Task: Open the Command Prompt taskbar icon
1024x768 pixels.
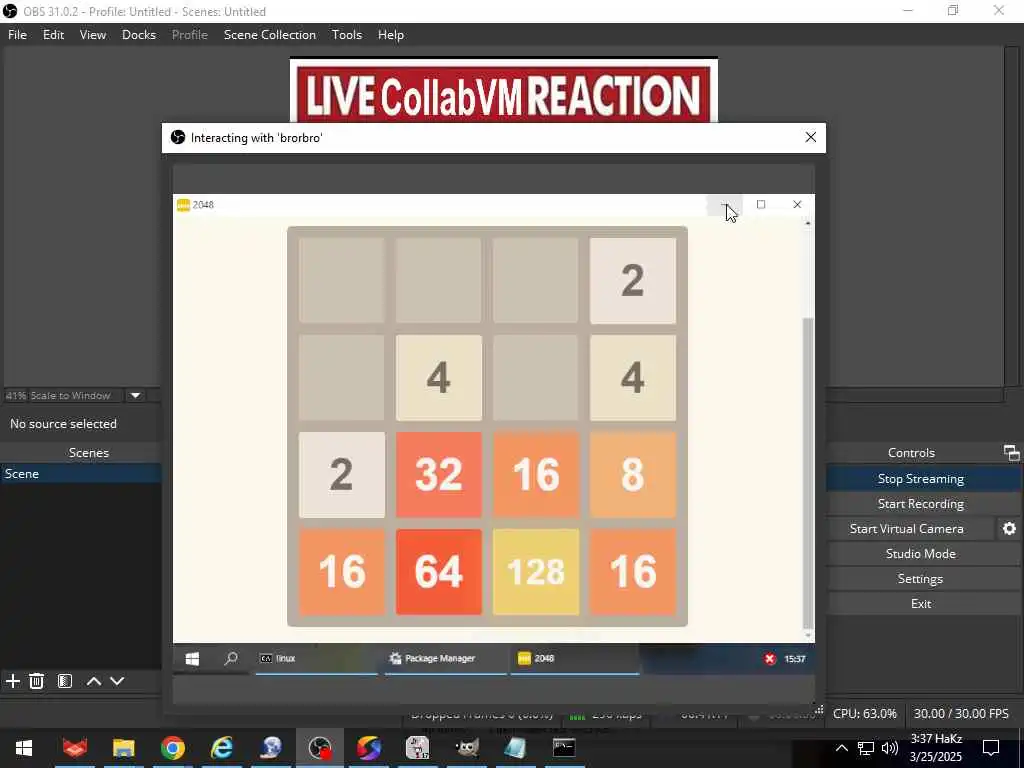Action: [564, 748]
